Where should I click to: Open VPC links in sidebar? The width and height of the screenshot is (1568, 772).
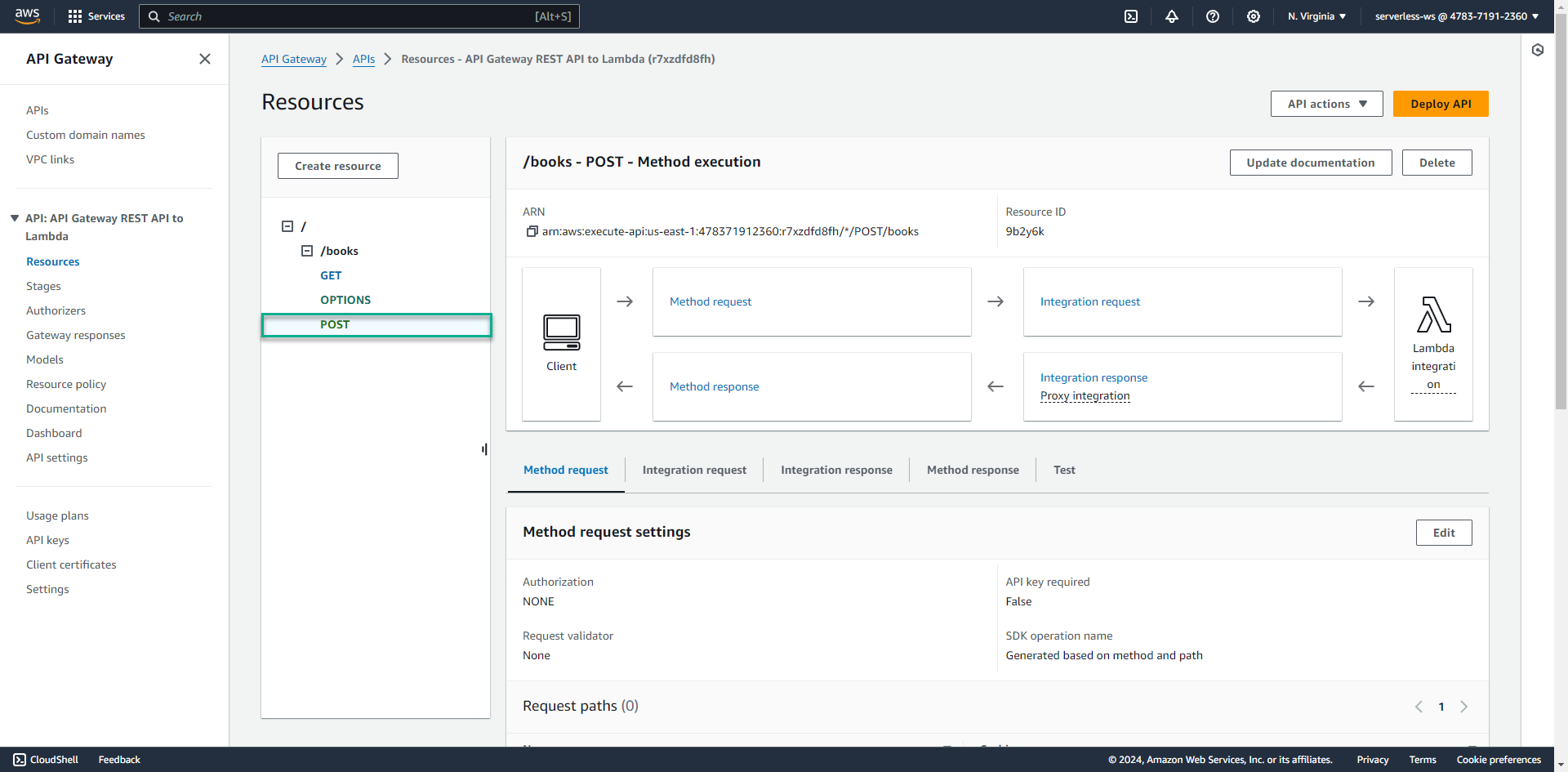[50, 159]
